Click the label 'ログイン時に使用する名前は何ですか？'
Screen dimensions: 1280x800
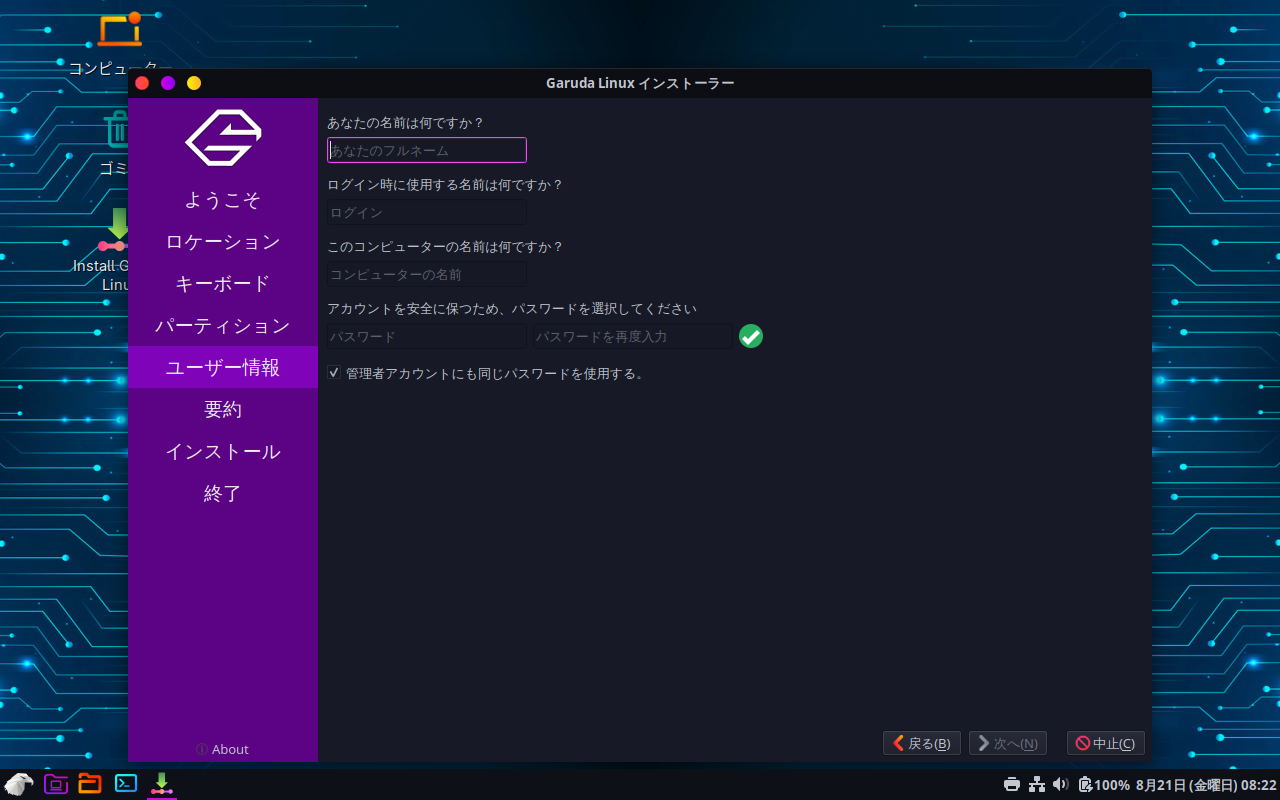[x=446, y=185]
